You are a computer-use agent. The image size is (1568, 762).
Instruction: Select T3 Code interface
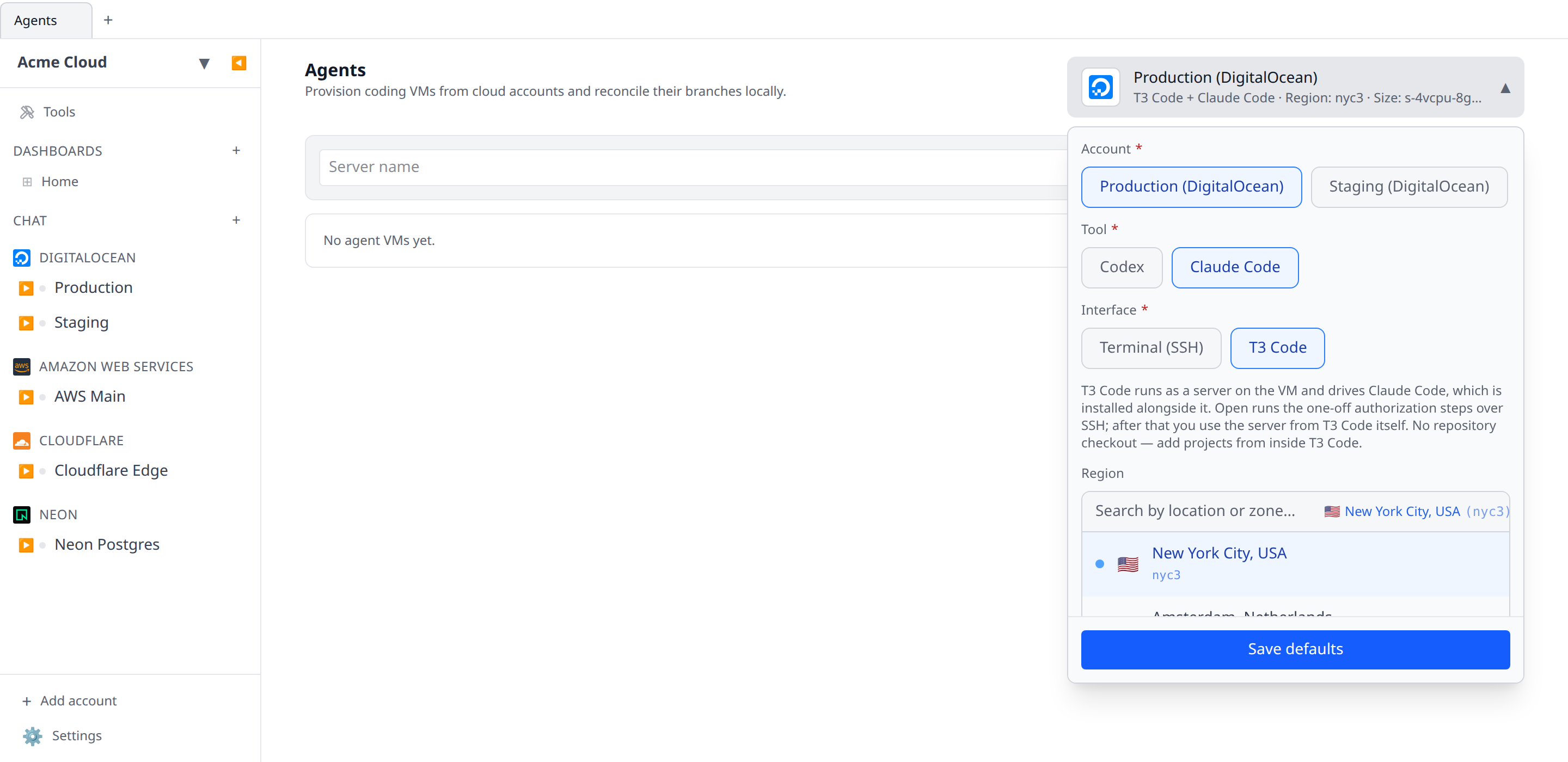click(x=1277, y=347)
